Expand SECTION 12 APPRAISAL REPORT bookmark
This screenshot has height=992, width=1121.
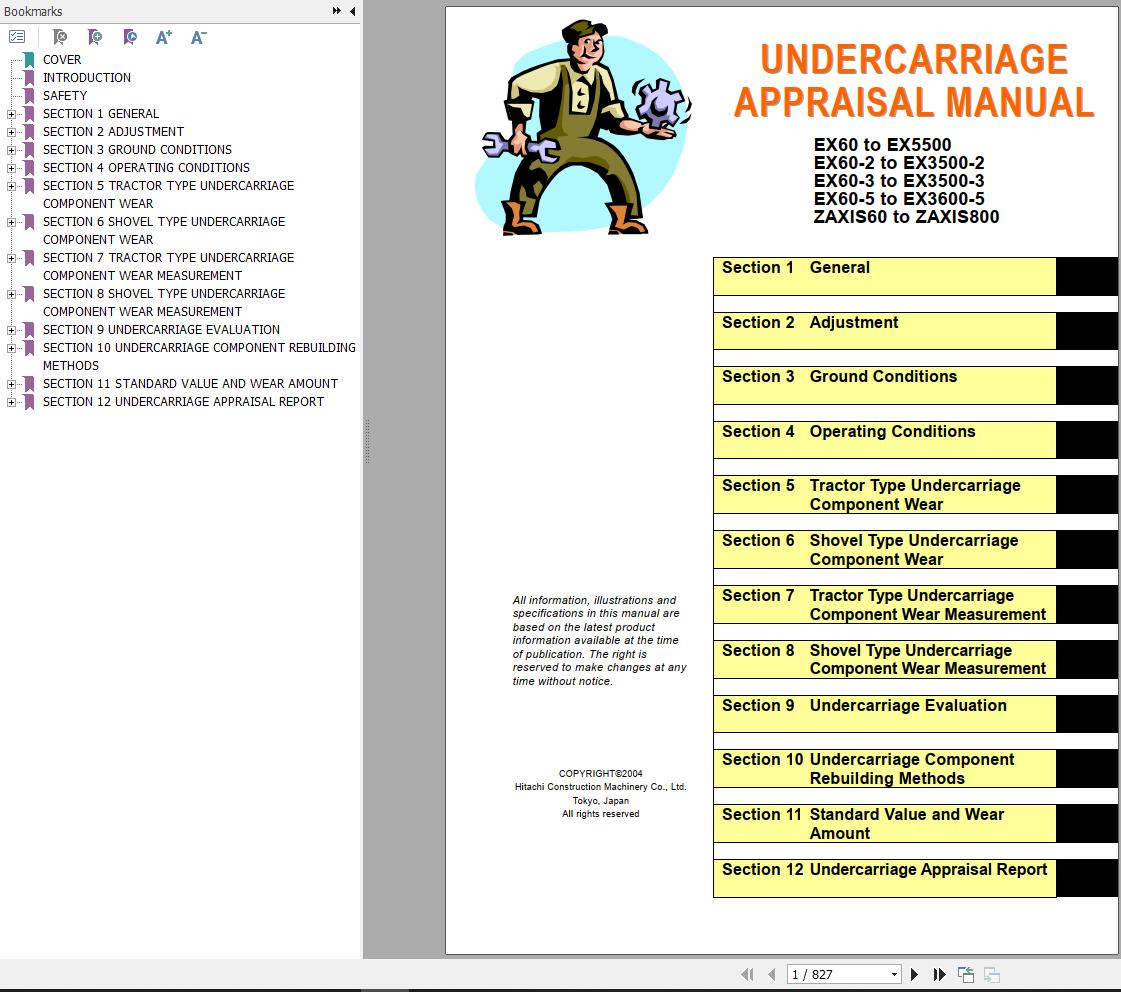[11, 402]
